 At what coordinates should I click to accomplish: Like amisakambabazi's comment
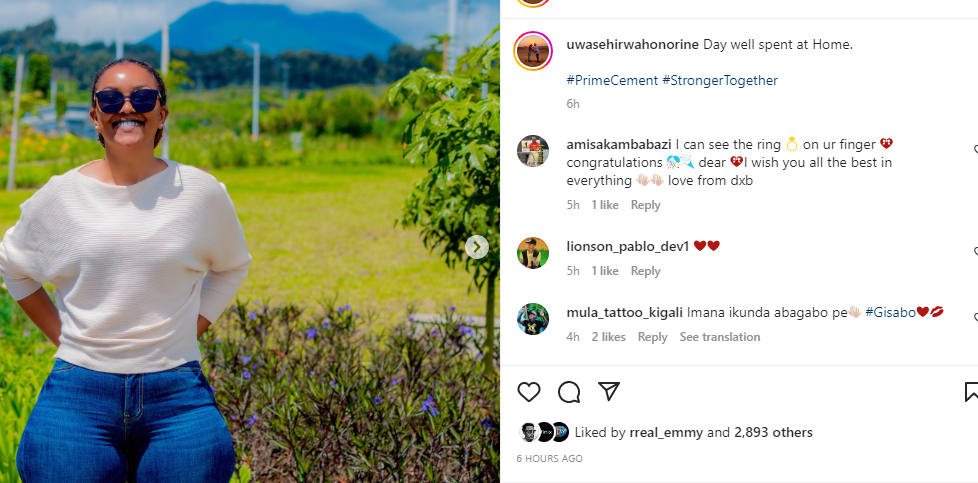(976, 150)
